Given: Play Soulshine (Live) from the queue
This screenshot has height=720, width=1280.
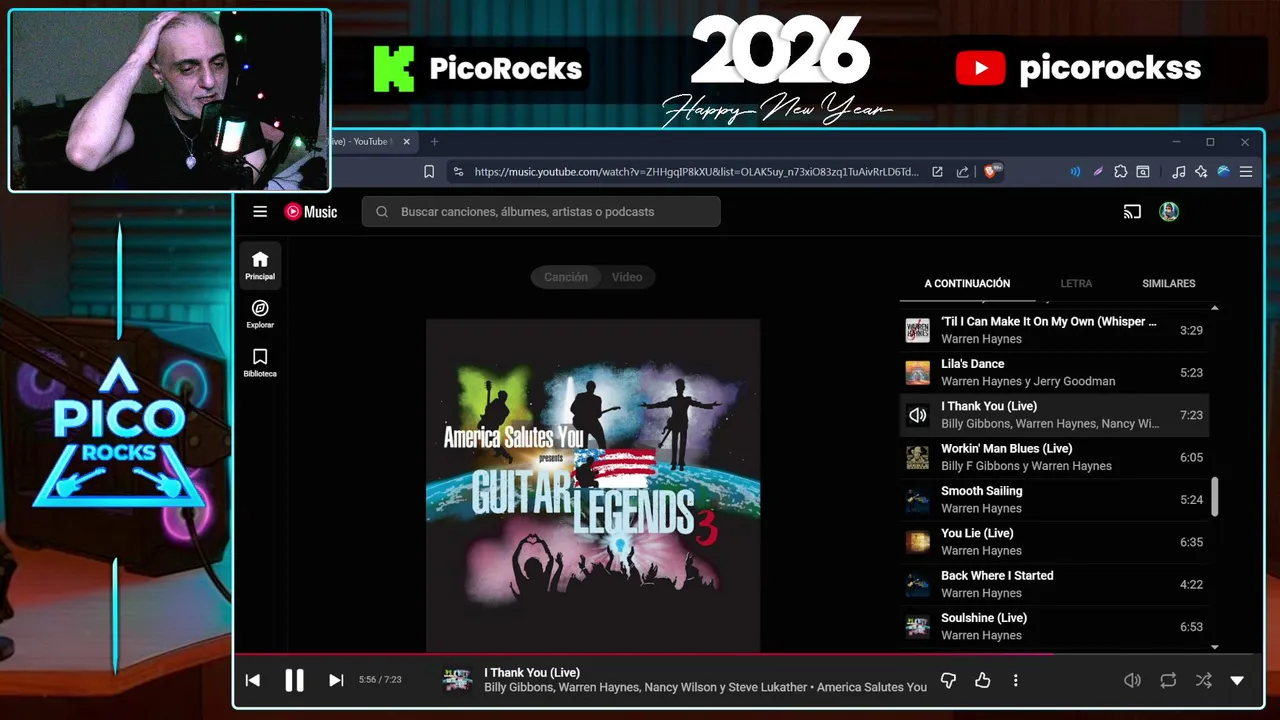Looking at the screenshot, I should pyautogui.click(x=1054, y=626).
